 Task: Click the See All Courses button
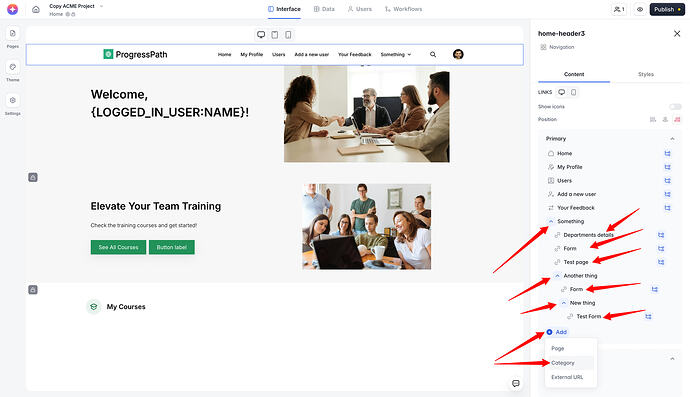click(x=118, y=247)
